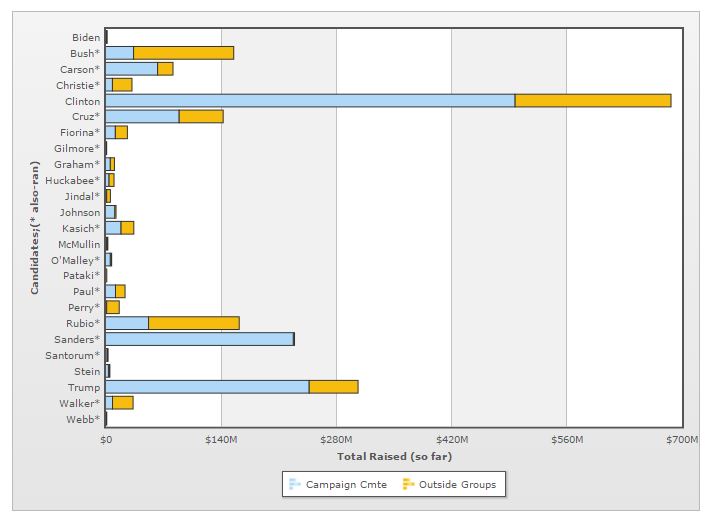Click the Total Raised (so far) axis title
717x527 pixels.
click(394, 456)
